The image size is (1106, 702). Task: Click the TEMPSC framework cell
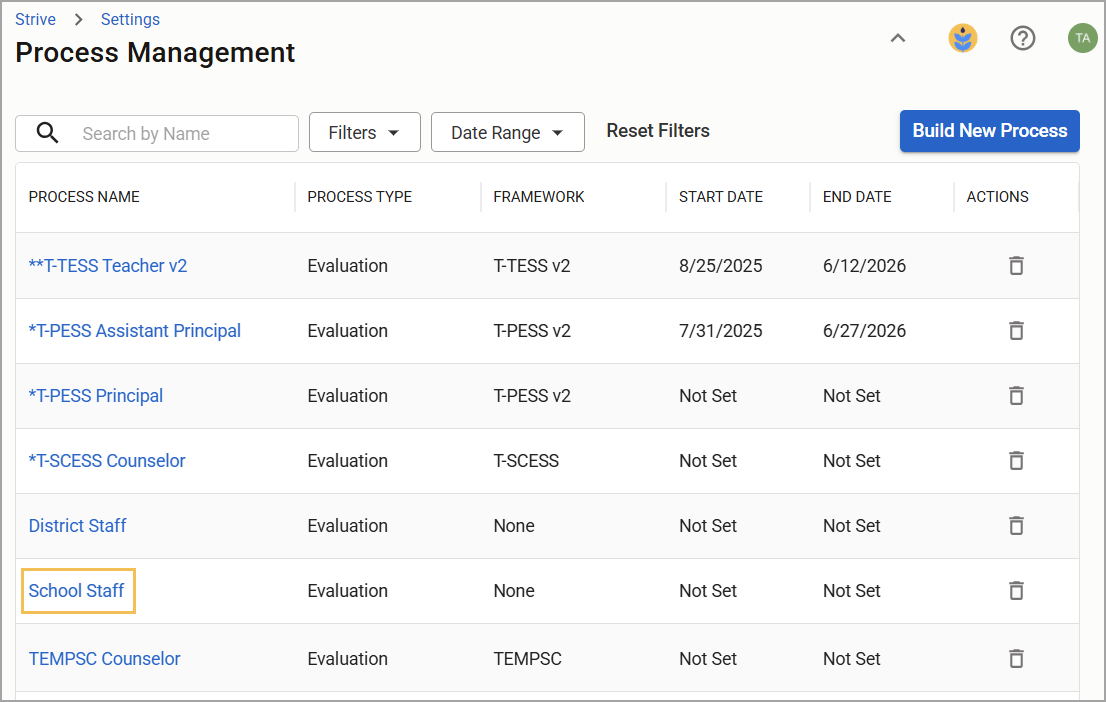(x=528, y=658)
